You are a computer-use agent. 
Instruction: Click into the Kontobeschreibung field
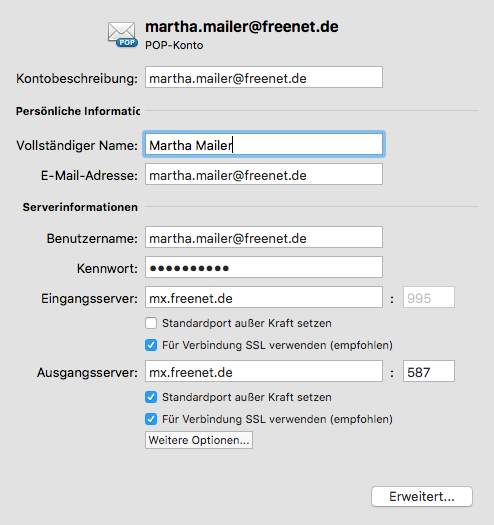click(x=264, y=77)
